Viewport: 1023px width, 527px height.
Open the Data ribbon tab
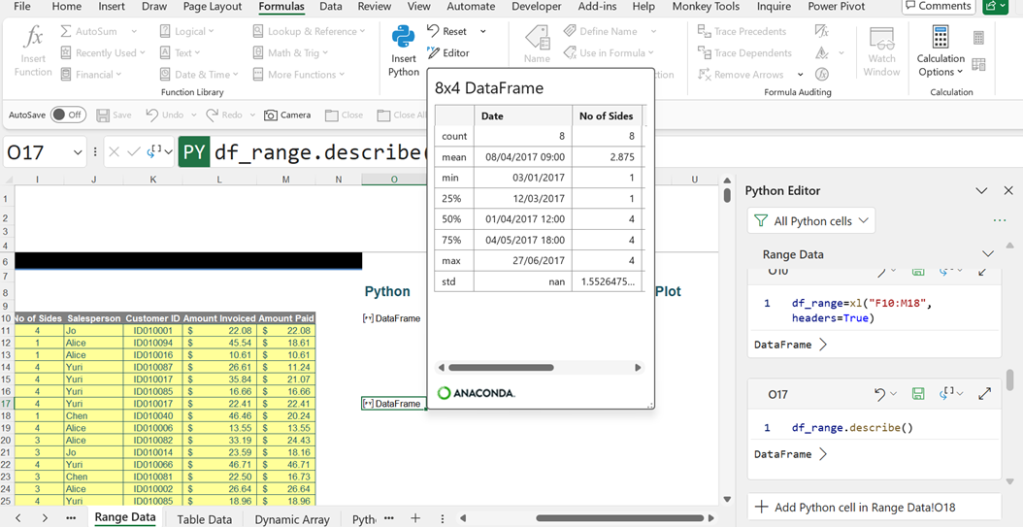click(330, 7)
